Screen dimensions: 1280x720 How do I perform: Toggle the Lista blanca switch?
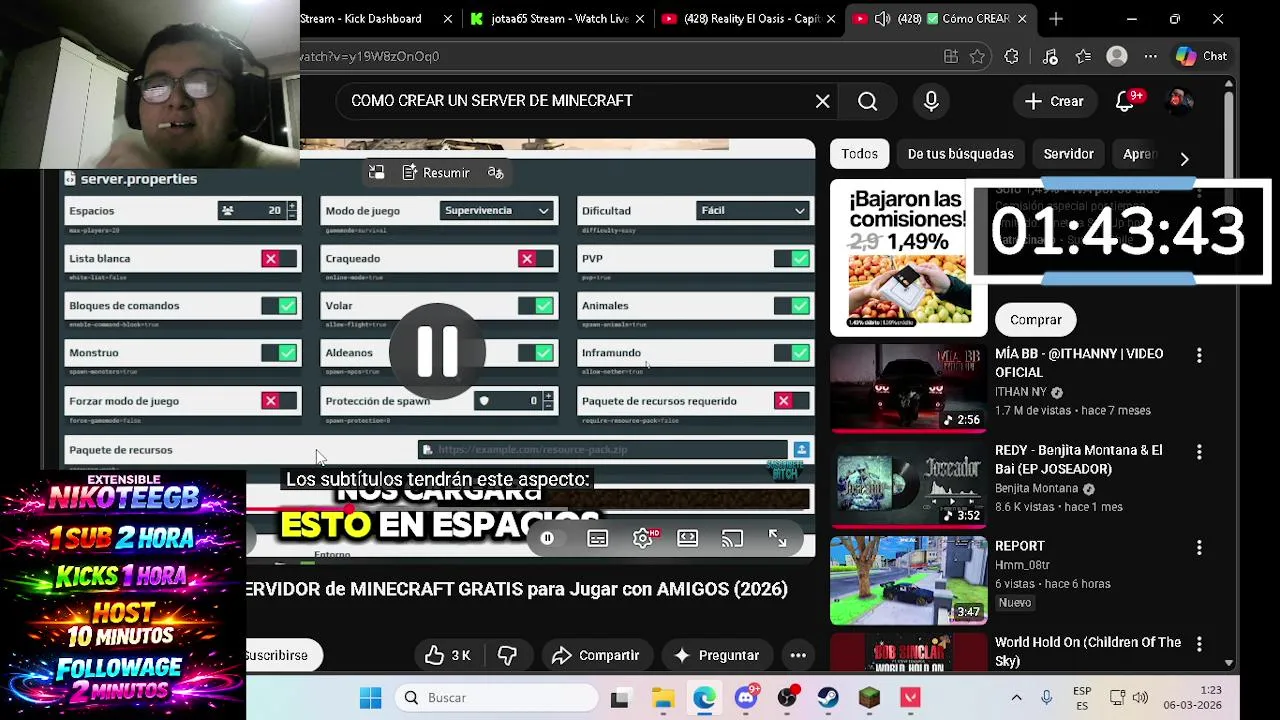[x=279, y=259]
